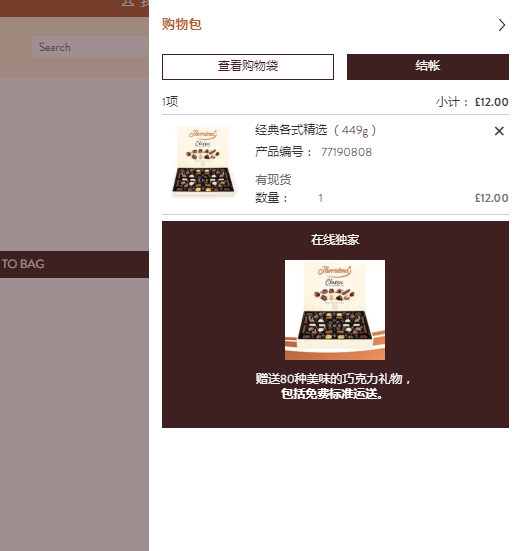Click the 查看购物袋 button
513x551 pixels.
click(248, 67)
